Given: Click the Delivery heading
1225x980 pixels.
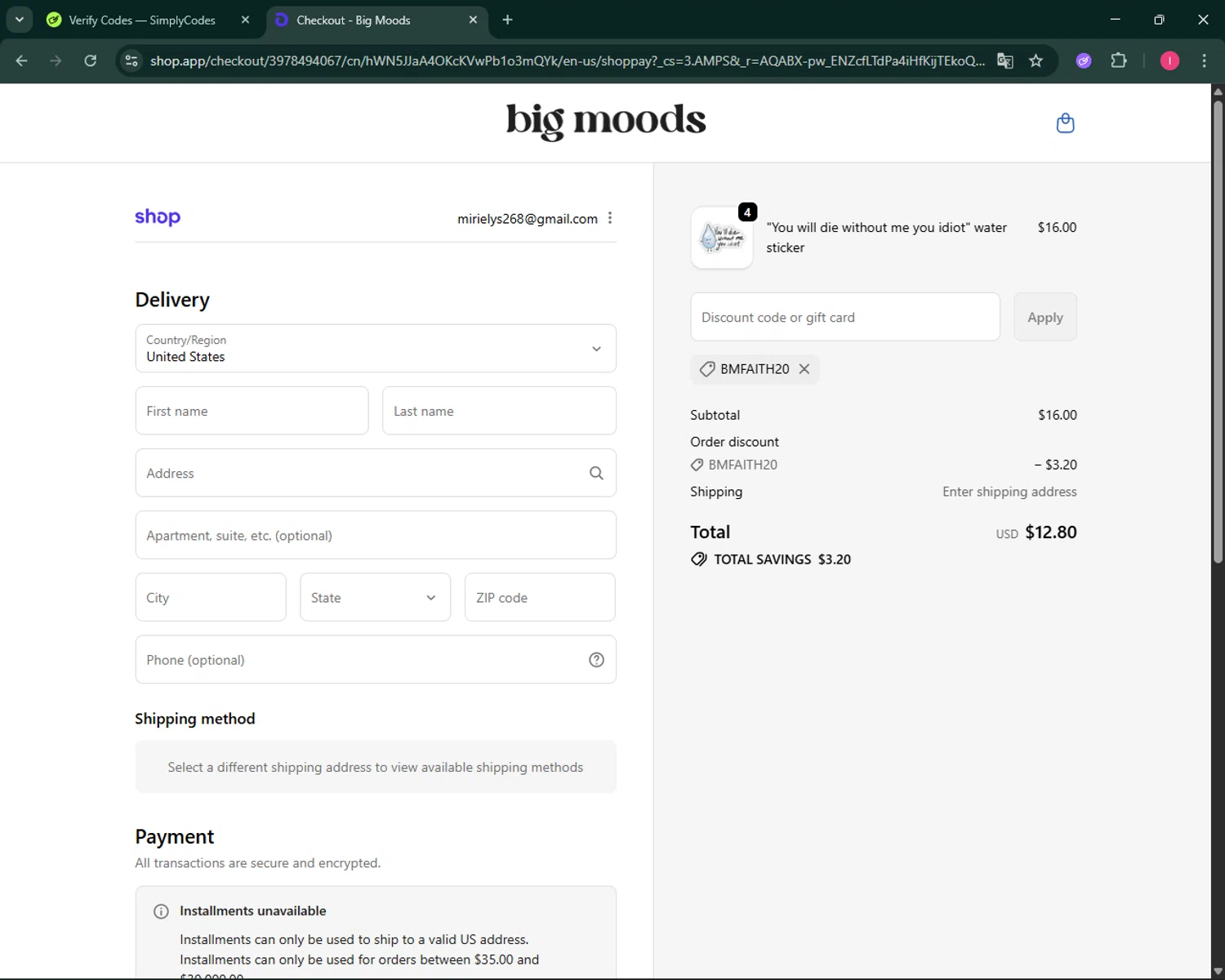Looking at the screenshot, I should pyautogui.click(x=172, y=300).
